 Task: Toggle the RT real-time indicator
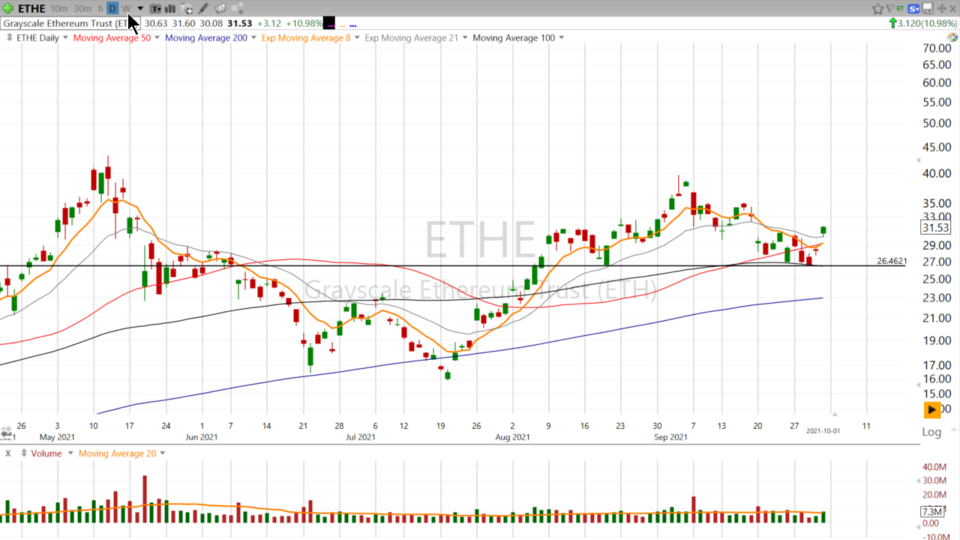pos(898,8)
